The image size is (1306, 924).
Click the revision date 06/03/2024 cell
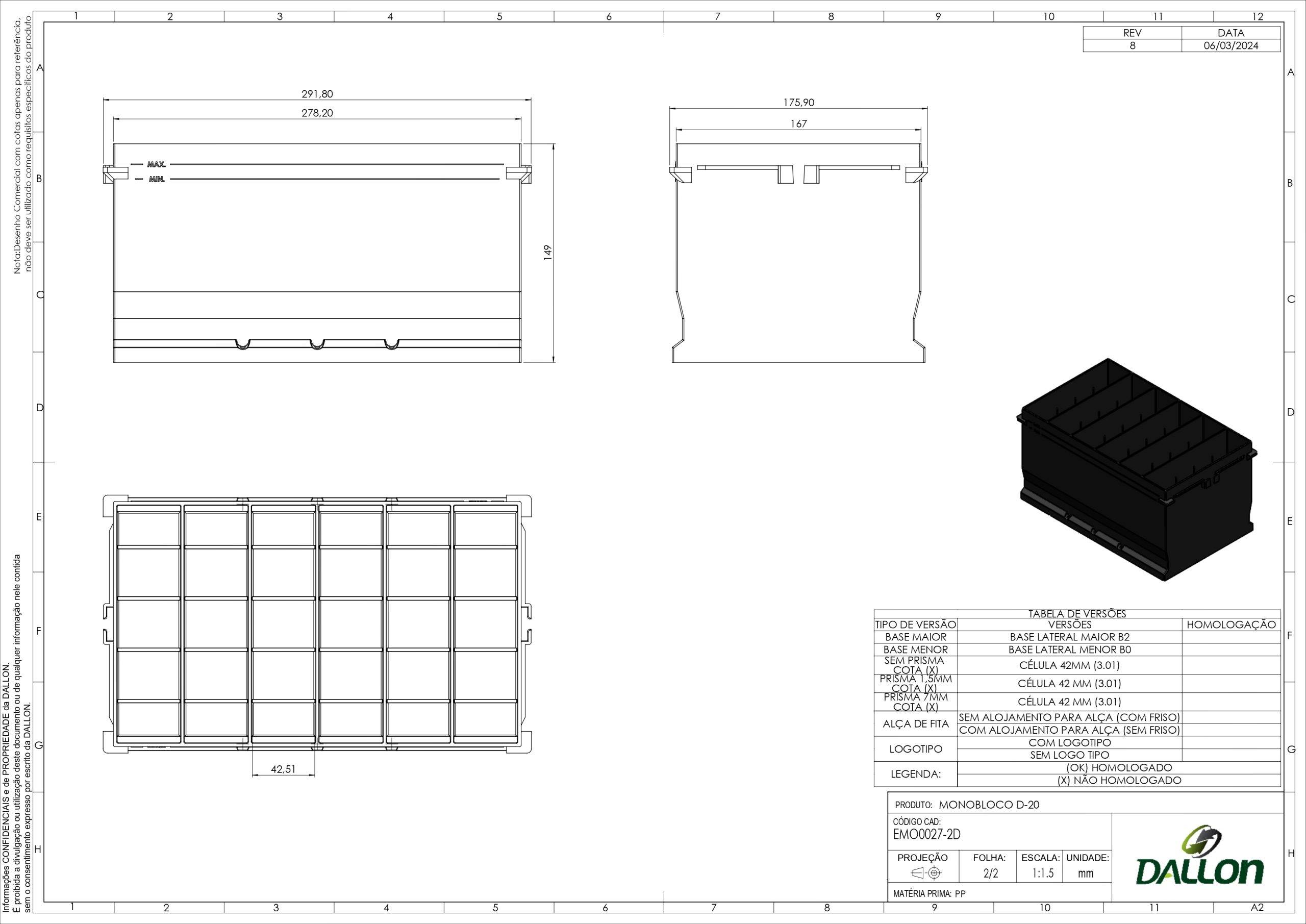pos(1230,45)
